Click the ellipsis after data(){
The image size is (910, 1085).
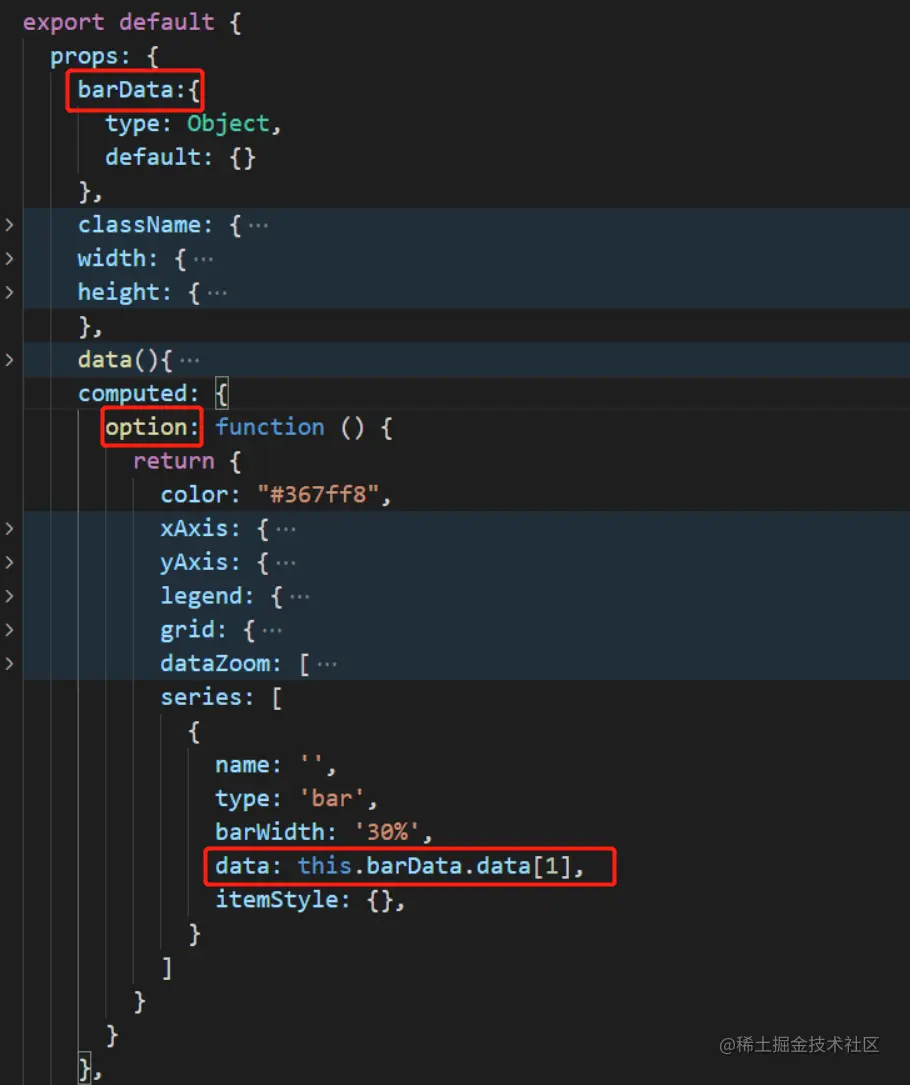(189, 361)
